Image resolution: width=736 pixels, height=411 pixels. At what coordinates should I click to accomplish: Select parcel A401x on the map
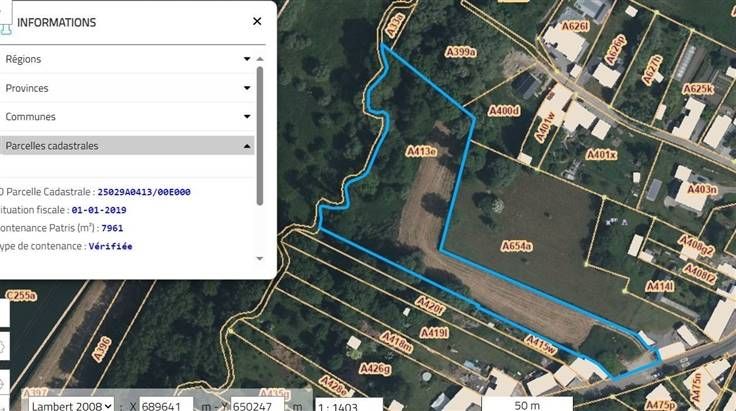tap(601, 154)
